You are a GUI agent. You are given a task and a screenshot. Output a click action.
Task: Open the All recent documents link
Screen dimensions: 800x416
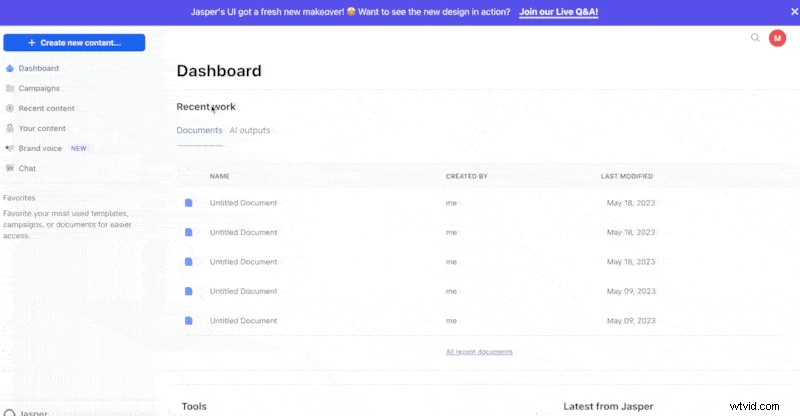pos(479,352)
